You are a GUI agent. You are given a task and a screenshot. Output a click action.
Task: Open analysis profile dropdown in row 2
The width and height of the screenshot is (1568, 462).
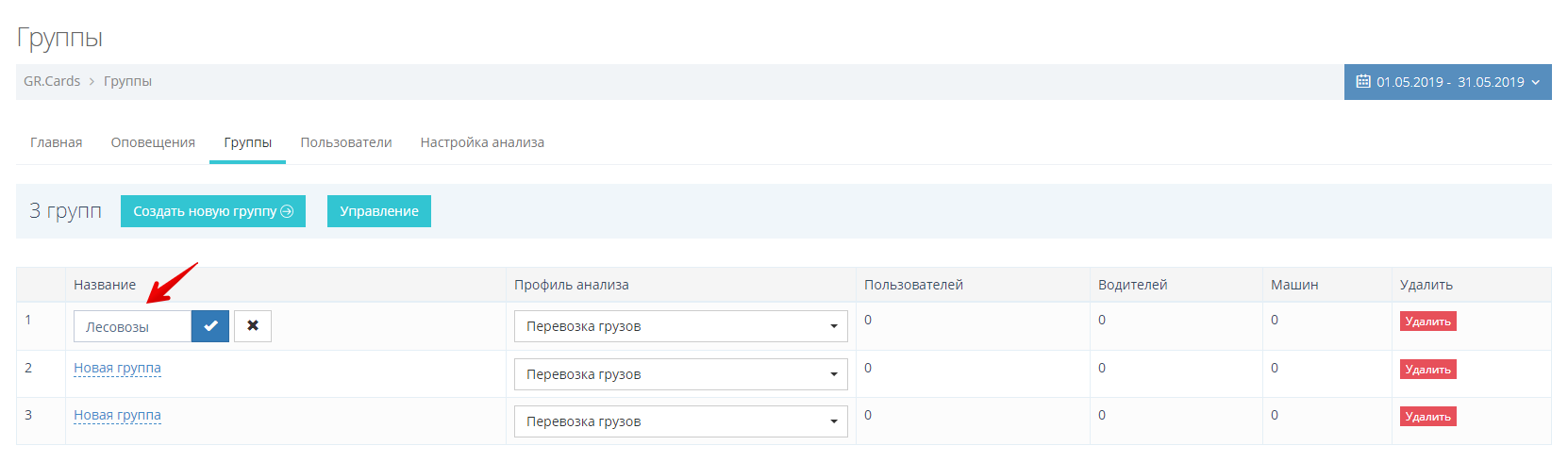681,374
